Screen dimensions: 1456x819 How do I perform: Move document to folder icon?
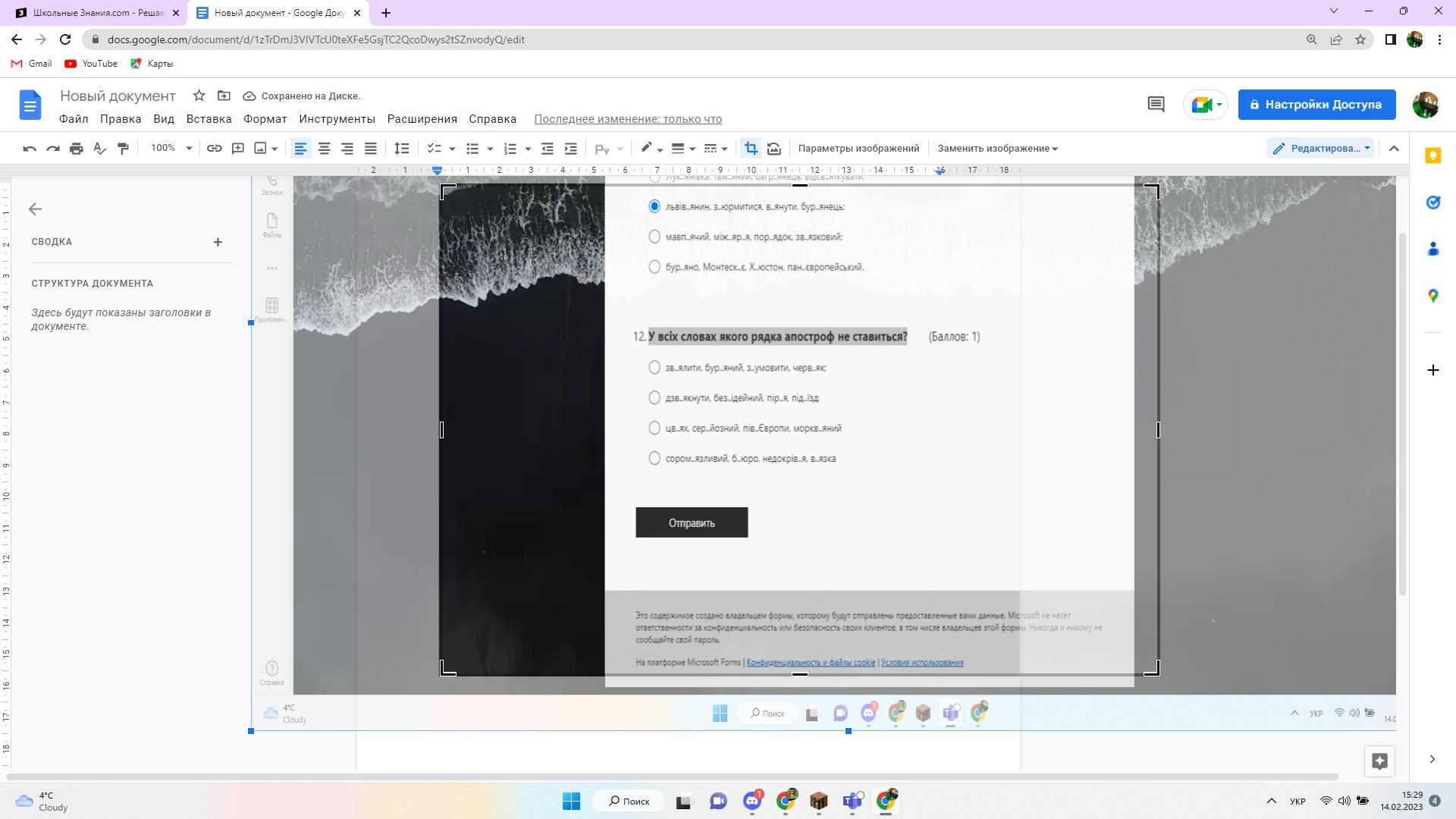224,96
